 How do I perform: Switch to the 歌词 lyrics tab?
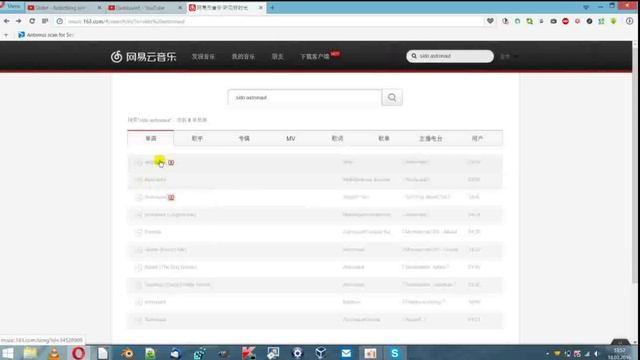coord(338,138)
